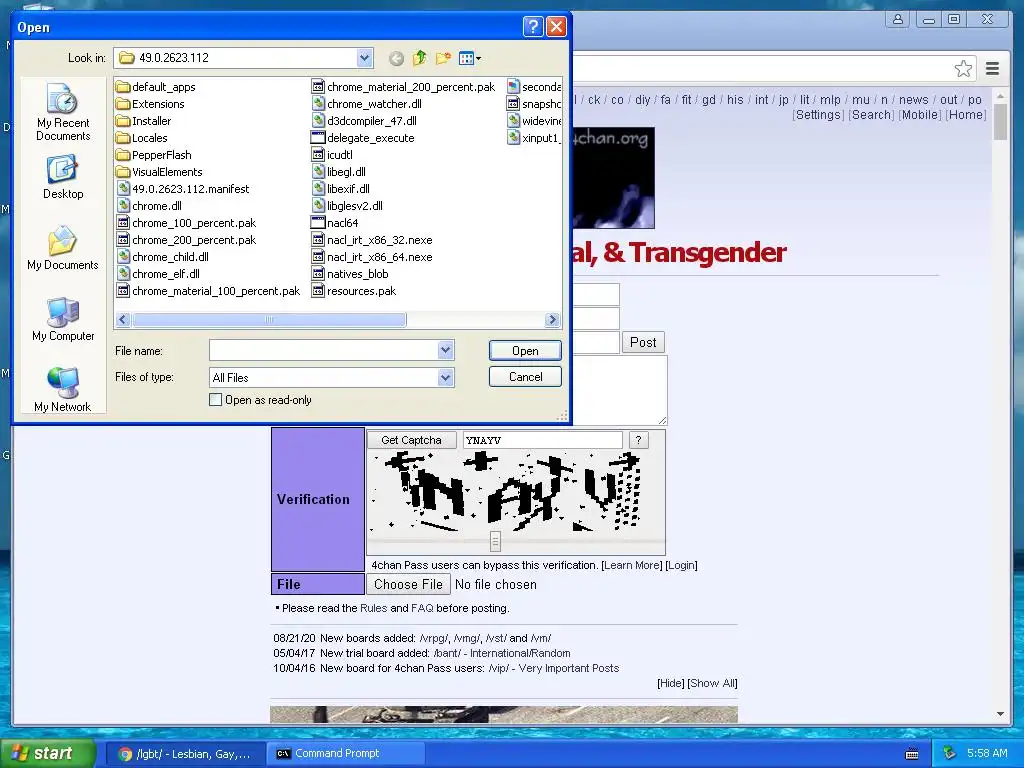Click the captcha slider handle
This screenshot has width=1024, height=768.
pos(495,541)
